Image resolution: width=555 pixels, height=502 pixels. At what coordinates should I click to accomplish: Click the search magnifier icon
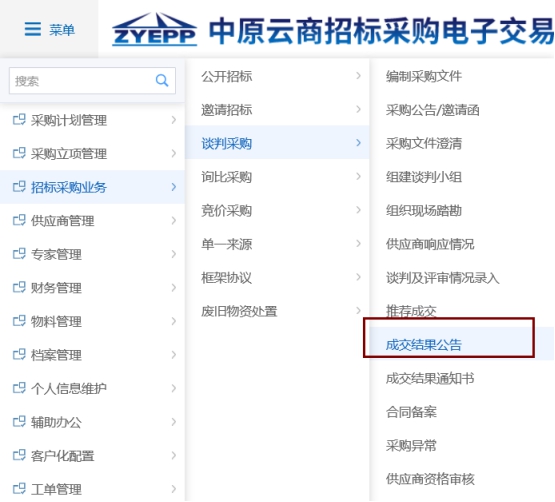(x=162, y=81)
